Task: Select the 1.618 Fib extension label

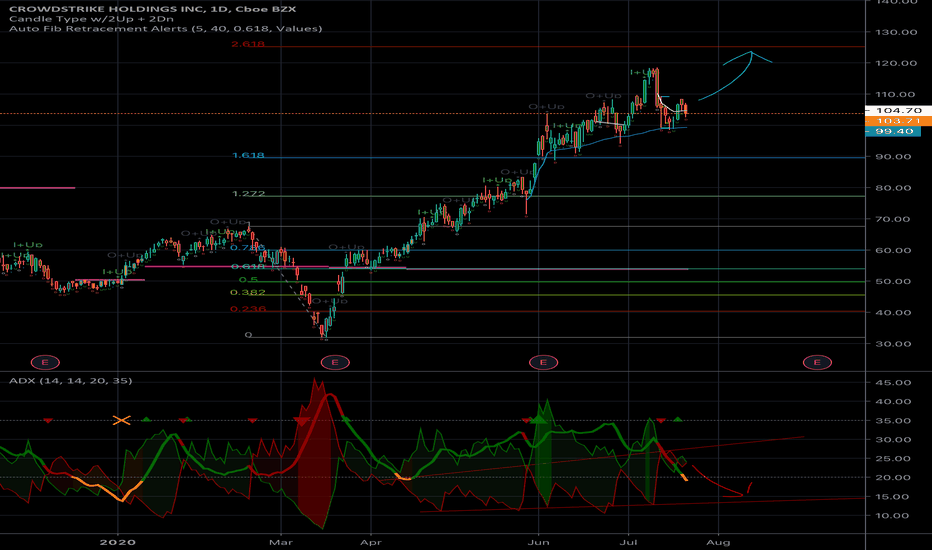Action: pos(248,155)
